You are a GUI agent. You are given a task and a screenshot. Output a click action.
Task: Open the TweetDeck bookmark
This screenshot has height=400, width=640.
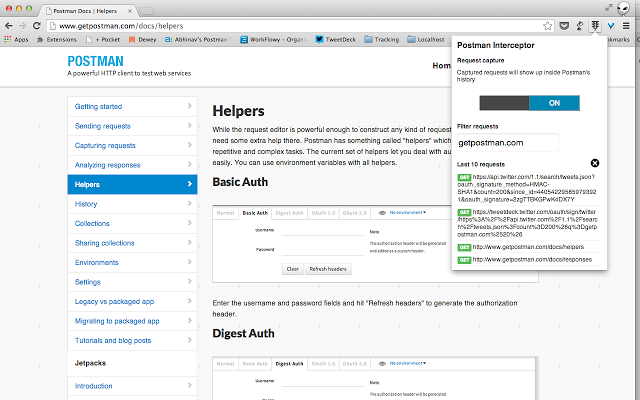pyautogui.click(x=336, y=40)
